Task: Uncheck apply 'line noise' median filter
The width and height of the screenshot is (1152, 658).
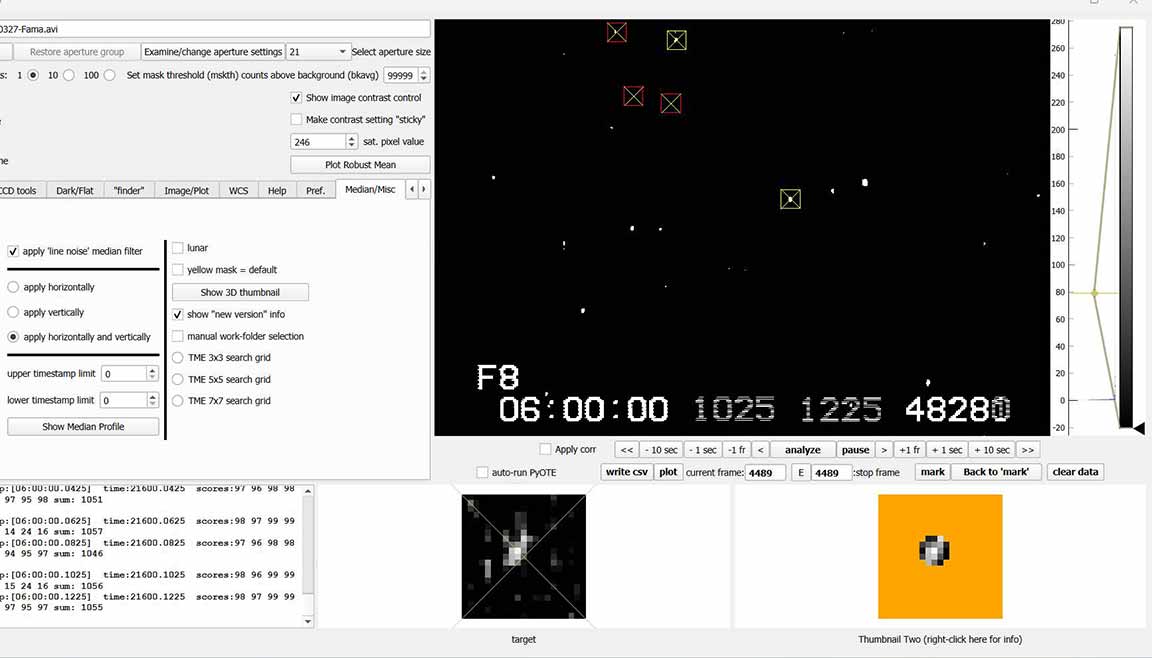Action: pyautogui.click(x=13, y=252)
